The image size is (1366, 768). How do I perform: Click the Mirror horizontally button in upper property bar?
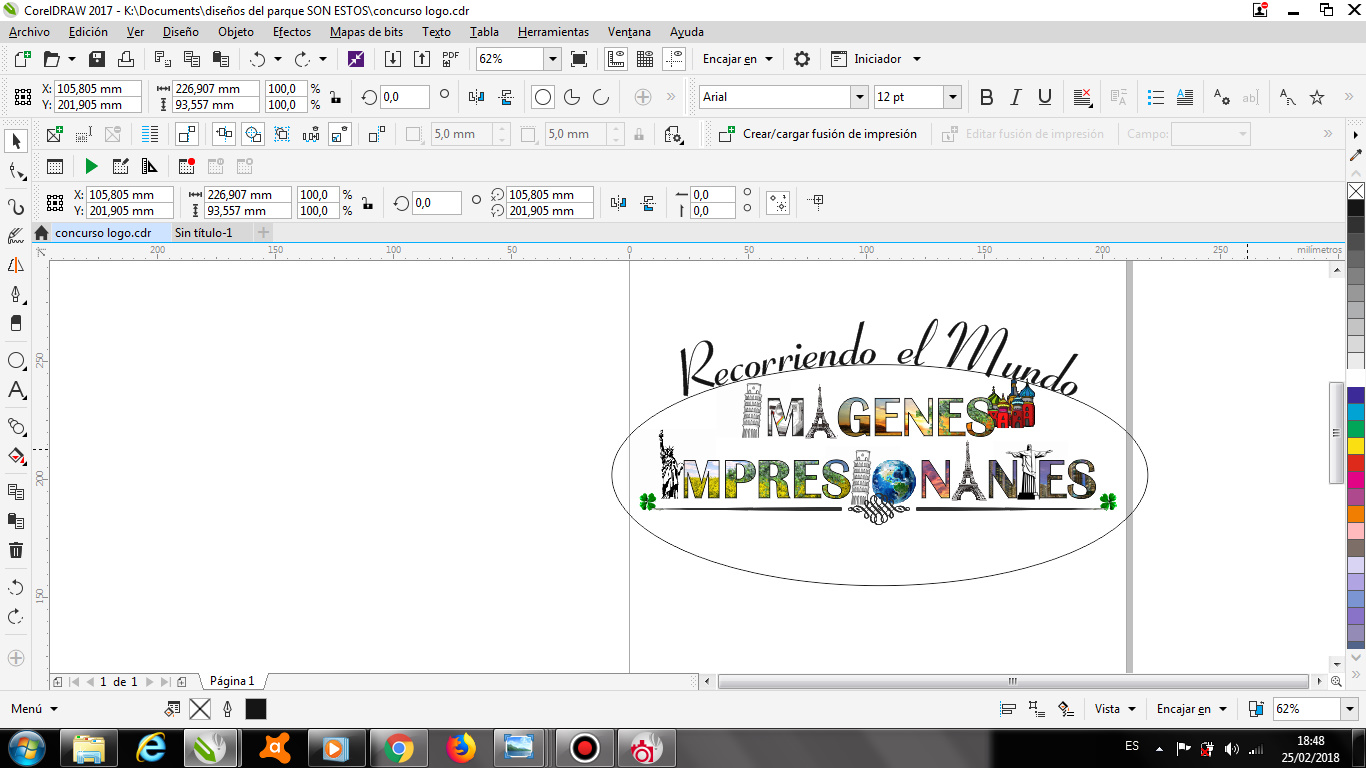coord(477,97)
